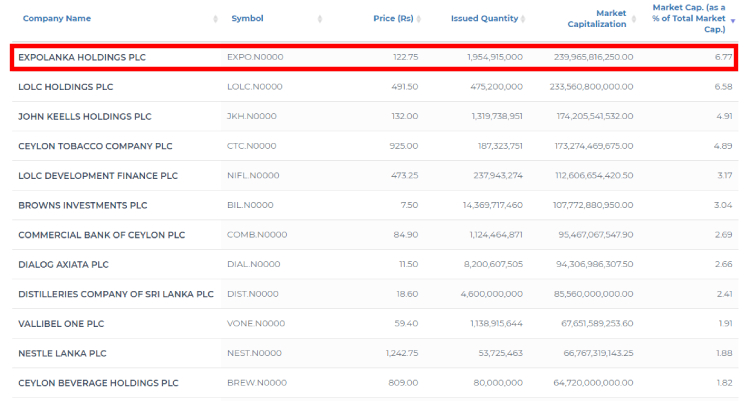750x401 pixels.
Task: Click market capitalization 112,606,654,420.50
Action: tap(595, 176)
